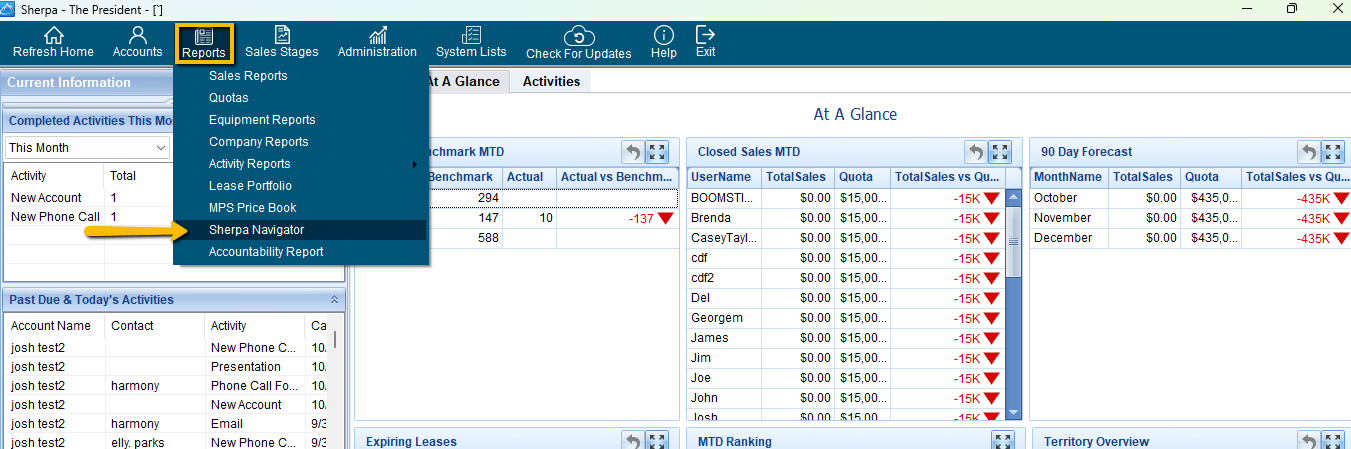Open the Help icon
The image size is (1351, 449).
pos(663,36)
